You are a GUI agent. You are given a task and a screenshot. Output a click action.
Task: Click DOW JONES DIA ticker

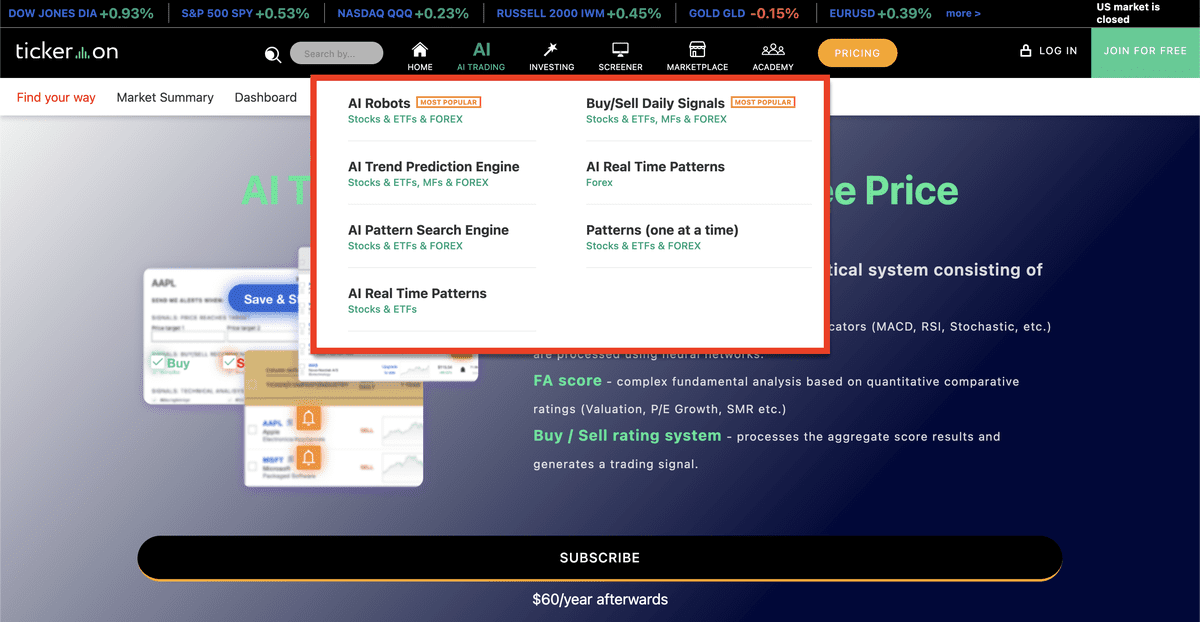[81, 13]
